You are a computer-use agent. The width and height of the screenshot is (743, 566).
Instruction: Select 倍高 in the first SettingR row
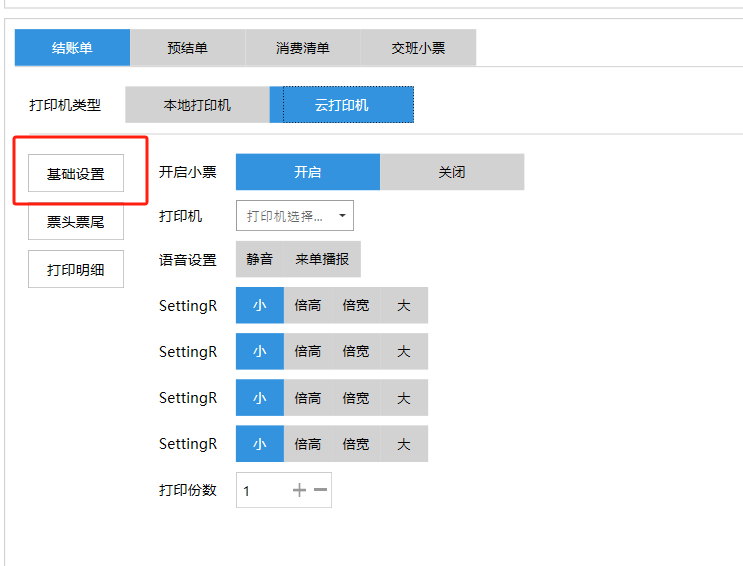(x=307, y=305)
